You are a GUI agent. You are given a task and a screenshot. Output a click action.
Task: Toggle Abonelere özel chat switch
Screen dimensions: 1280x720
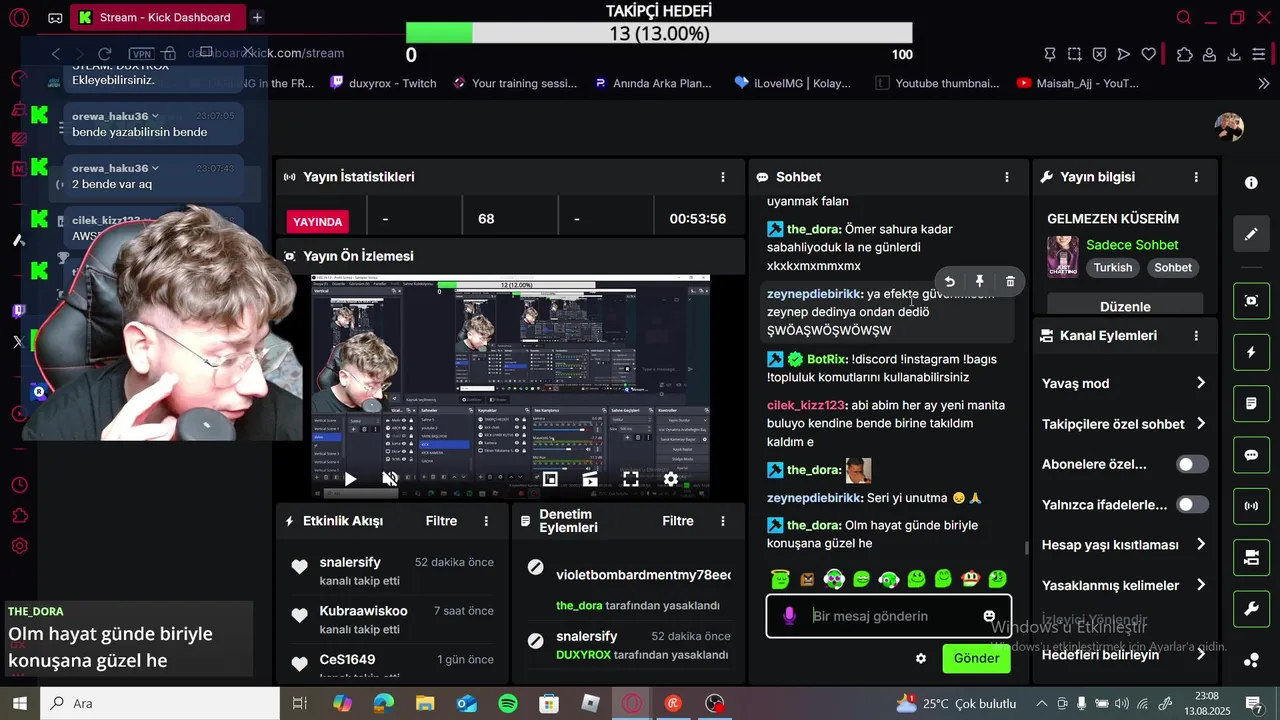pos(1192,464)
